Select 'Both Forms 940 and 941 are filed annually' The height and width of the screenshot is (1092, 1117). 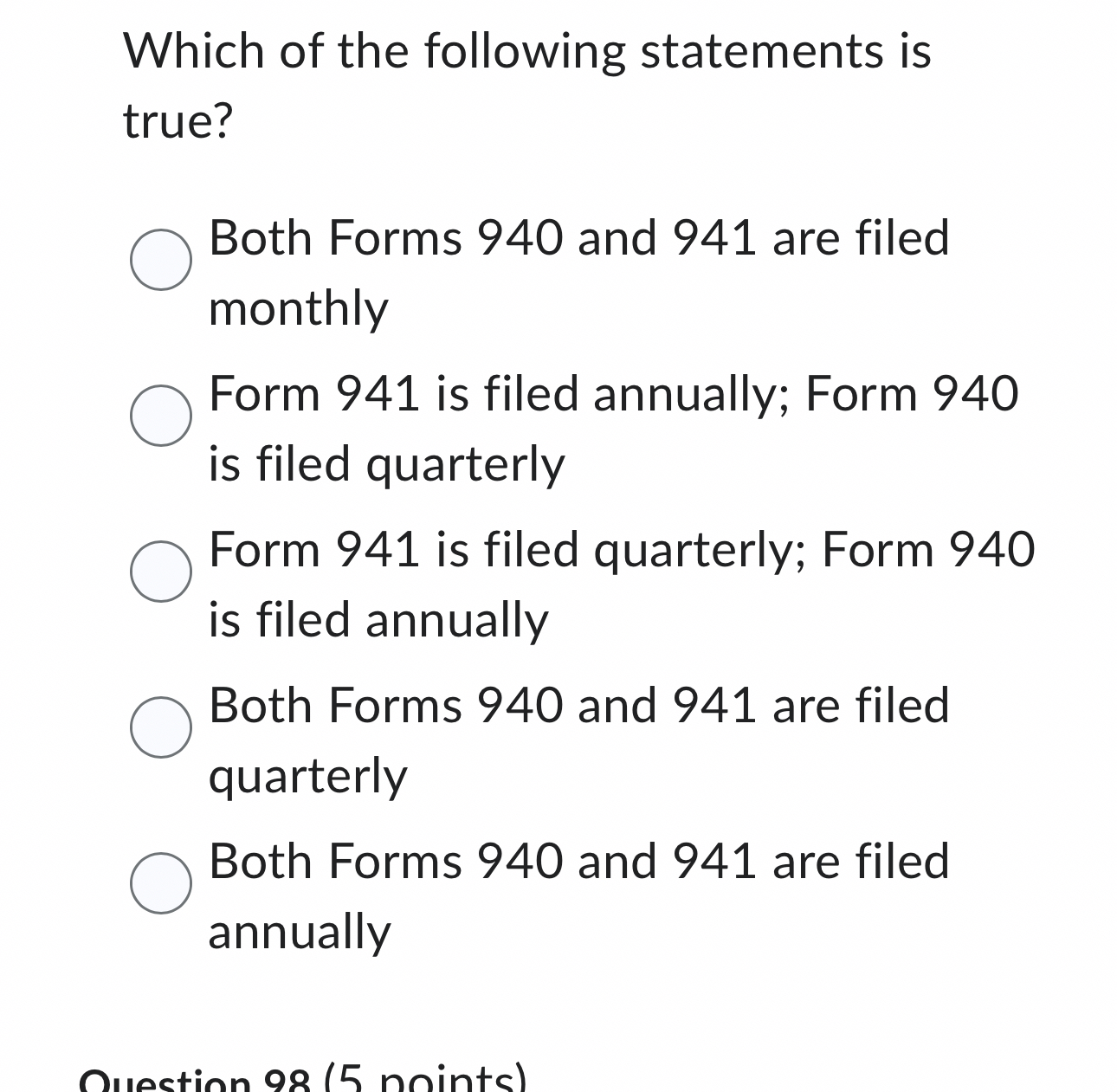tap(161, 884)
